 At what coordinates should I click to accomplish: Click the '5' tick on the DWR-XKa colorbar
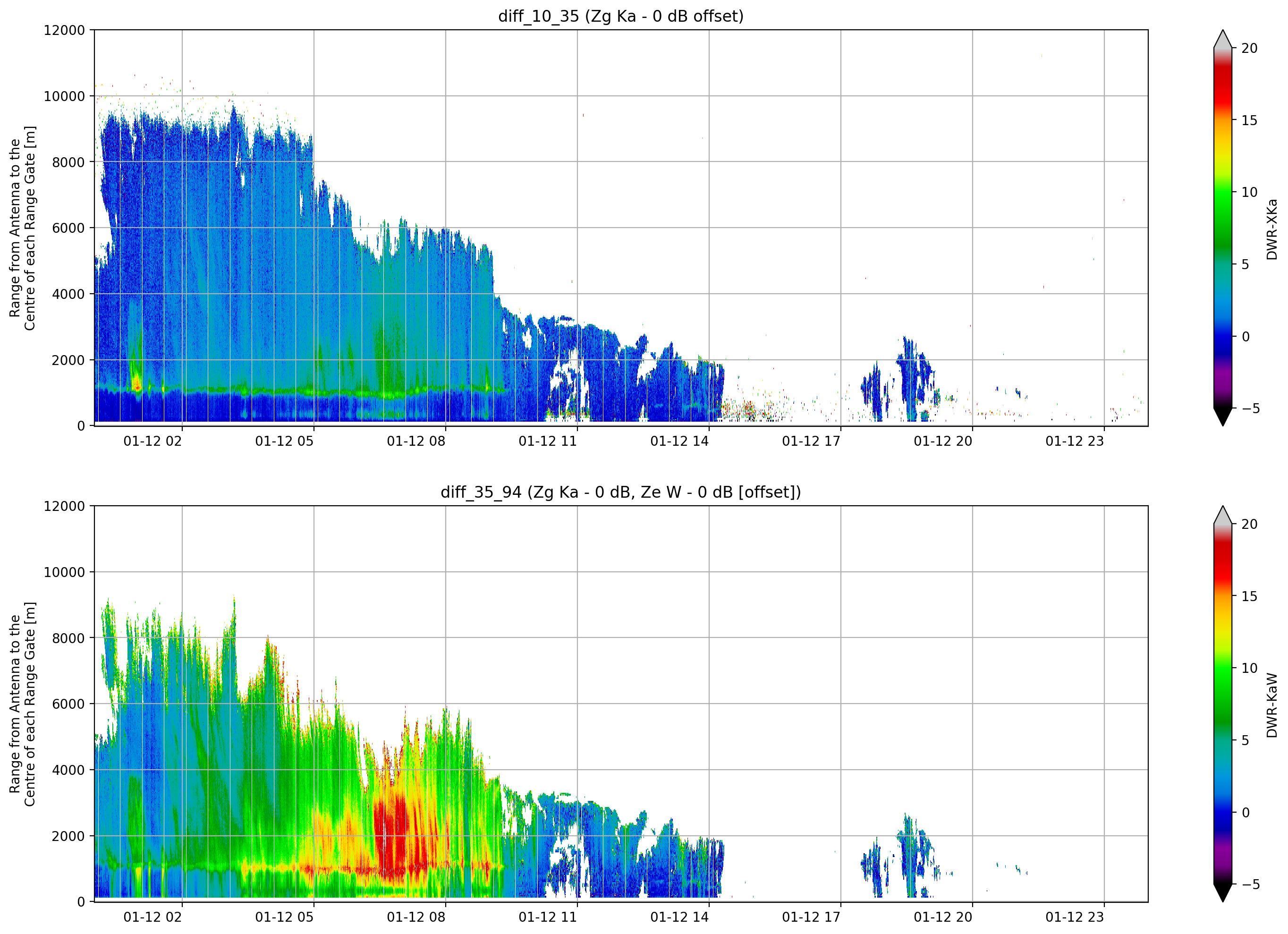(x=1246, y=264)
